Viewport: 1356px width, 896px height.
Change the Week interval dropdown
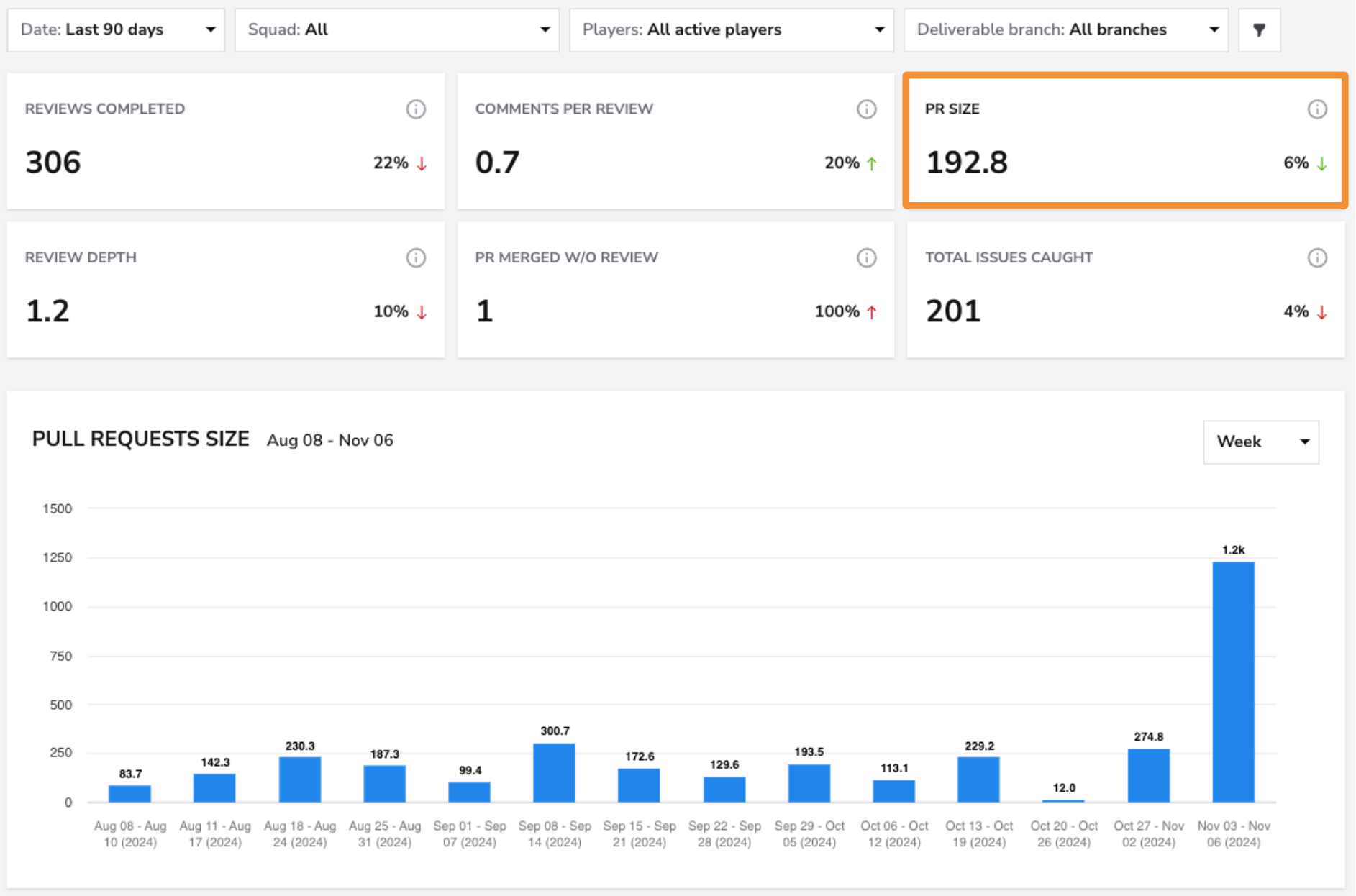[1261, 442]
